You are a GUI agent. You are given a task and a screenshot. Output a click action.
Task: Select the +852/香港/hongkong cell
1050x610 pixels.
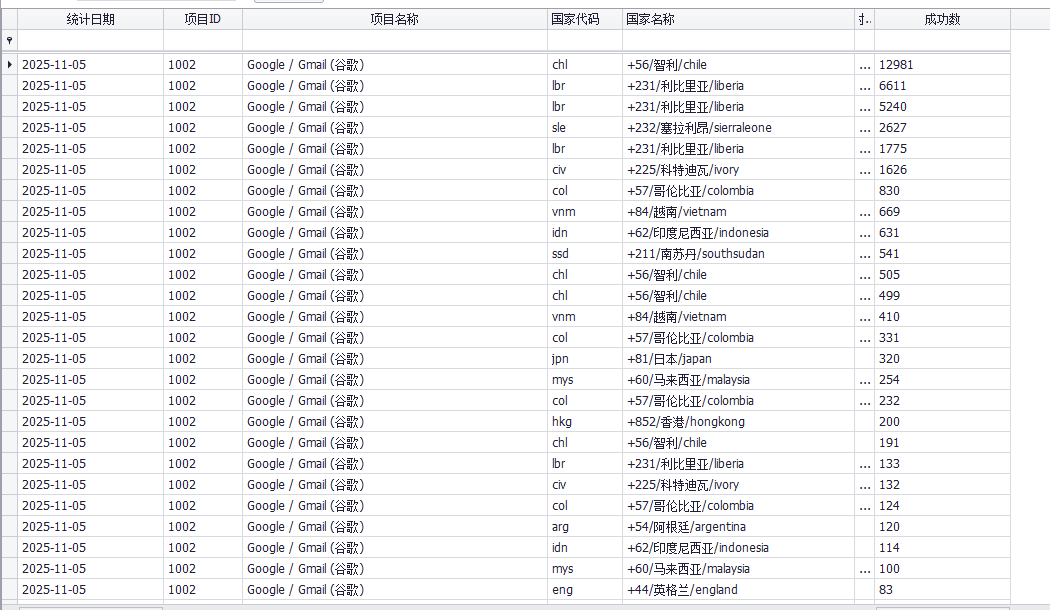(x=739, y=422)
